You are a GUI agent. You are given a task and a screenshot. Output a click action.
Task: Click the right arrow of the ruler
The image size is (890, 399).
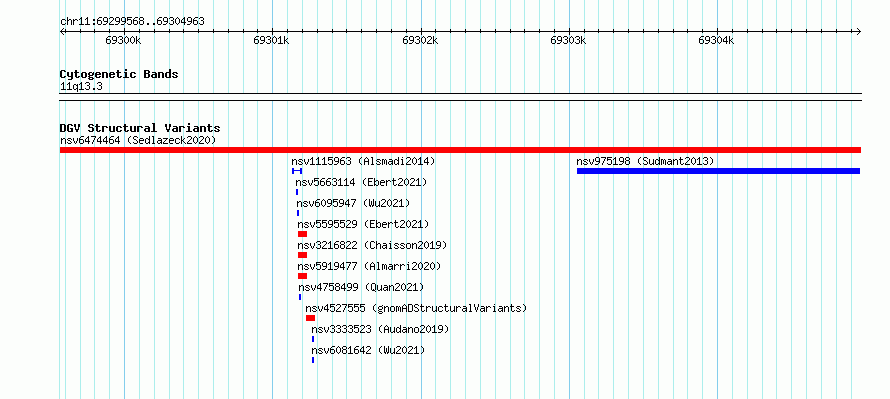pos(858,31)
